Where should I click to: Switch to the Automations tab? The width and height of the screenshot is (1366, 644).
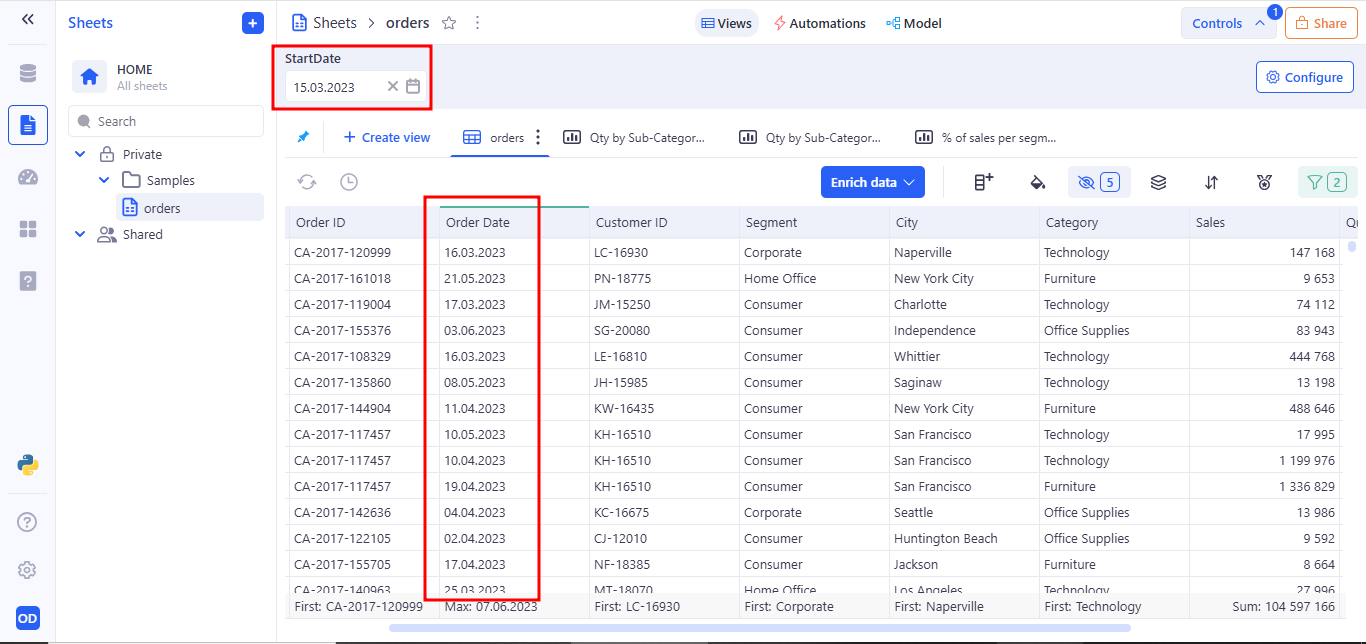tap(819, 23)
